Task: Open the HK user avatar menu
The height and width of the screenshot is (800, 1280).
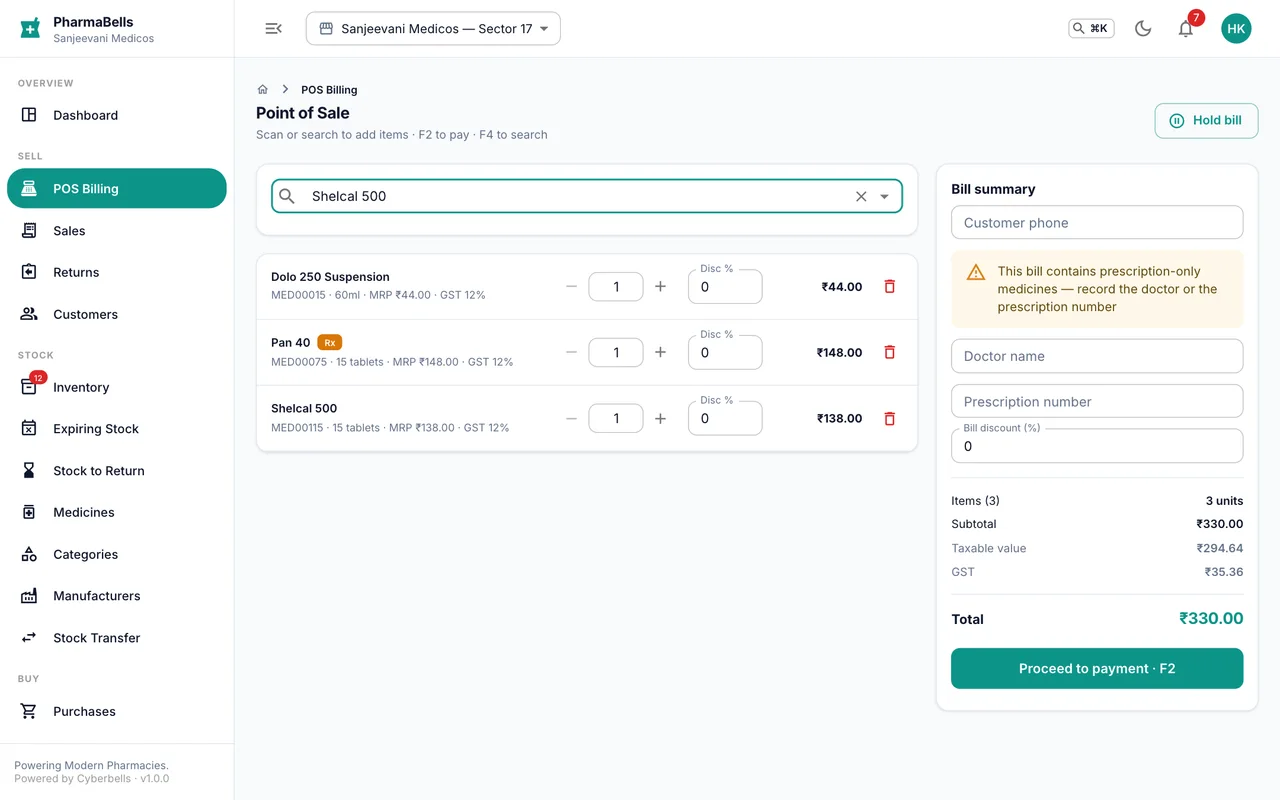Action: point(1236,28)
